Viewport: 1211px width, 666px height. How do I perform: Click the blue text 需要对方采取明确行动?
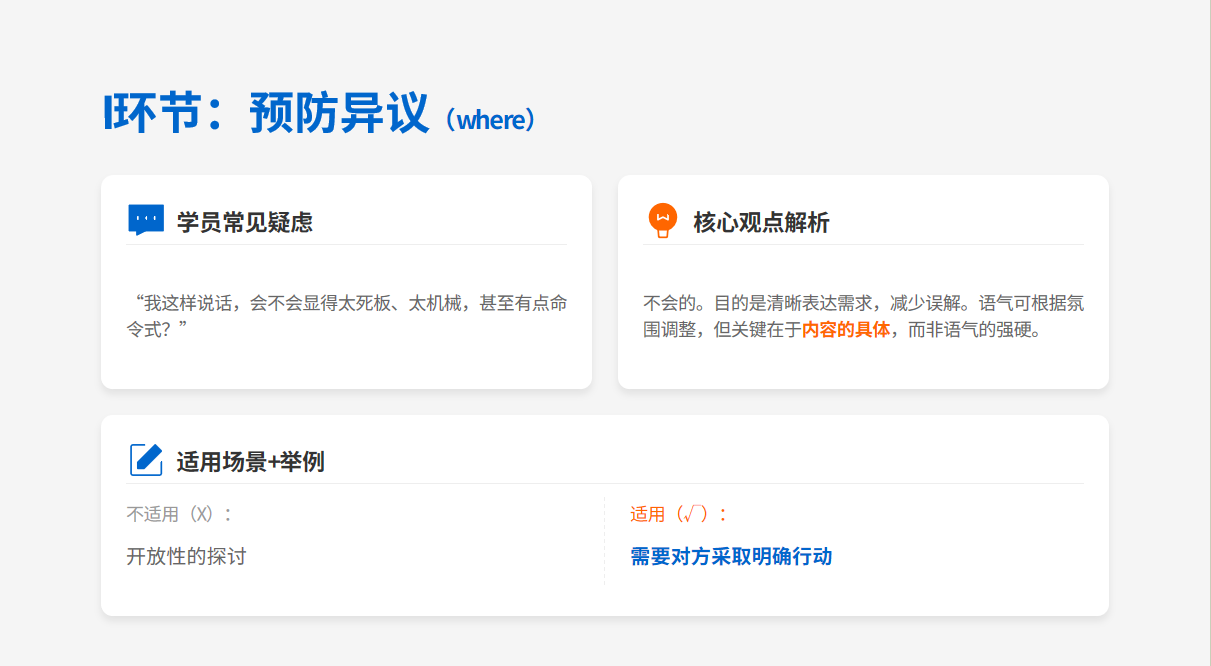[731, 556]
